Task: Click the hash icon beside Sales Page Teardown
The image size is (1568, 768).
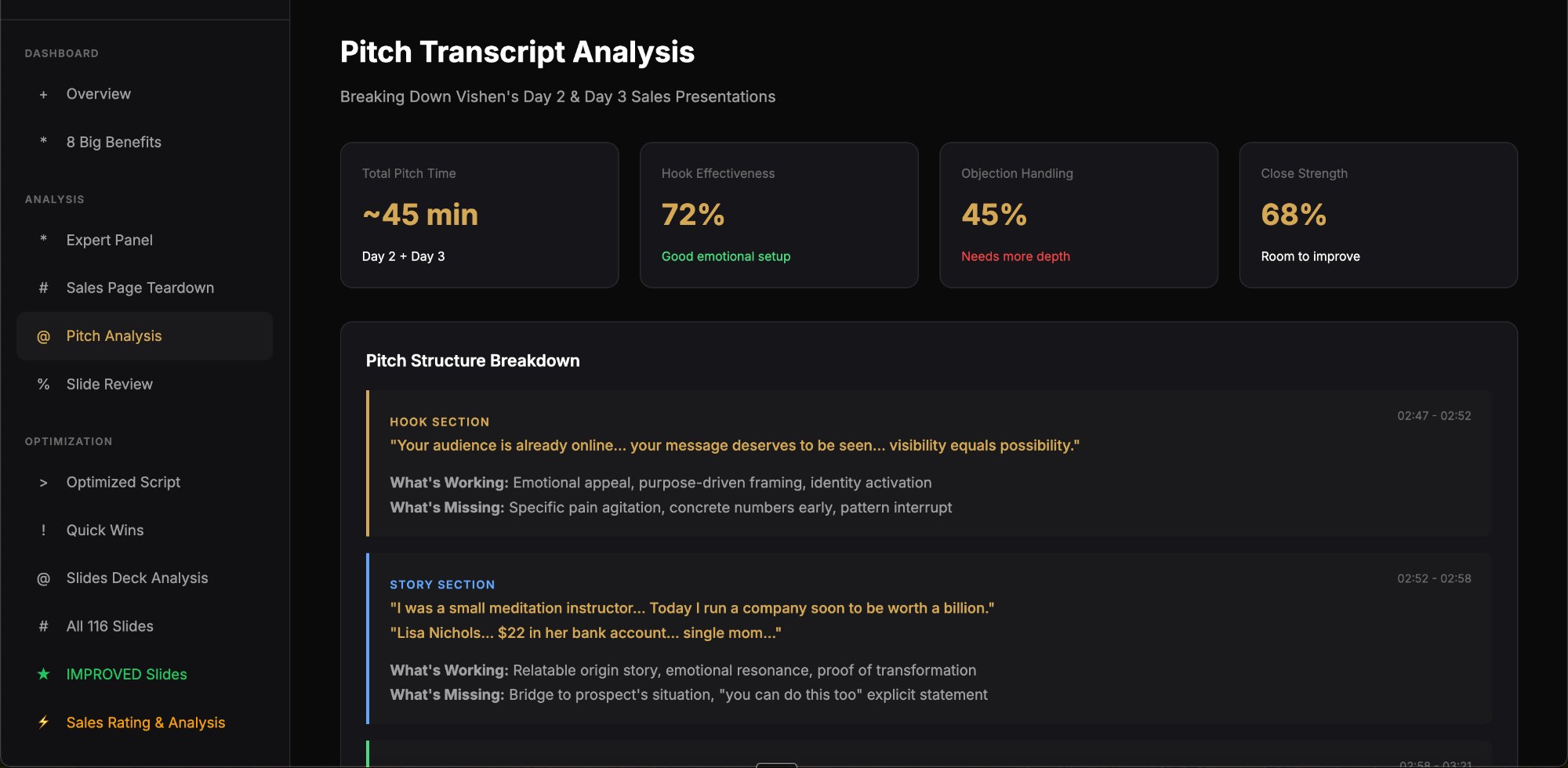Action: tap(43, 288)
